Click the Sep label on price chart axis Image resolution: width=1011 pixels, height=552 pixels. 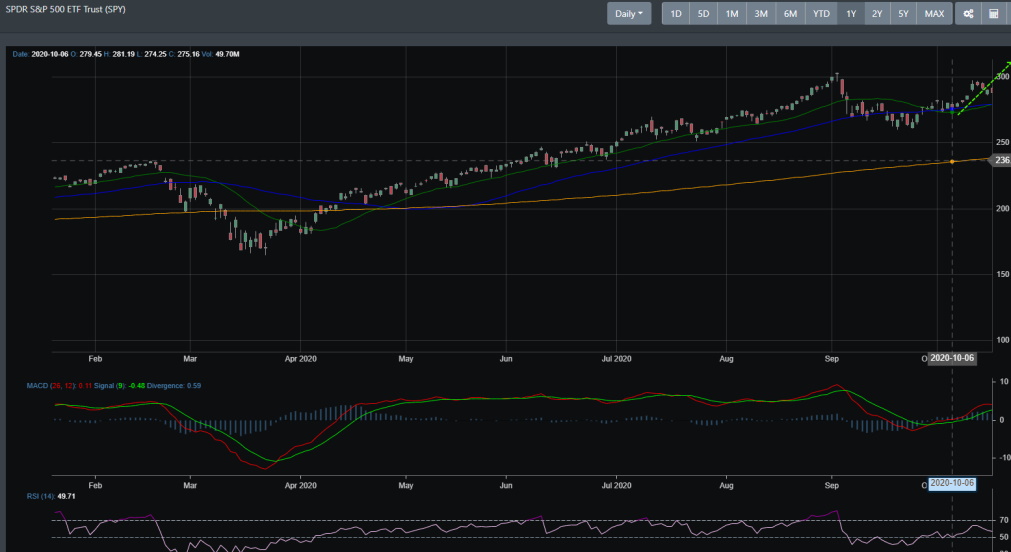832,359
